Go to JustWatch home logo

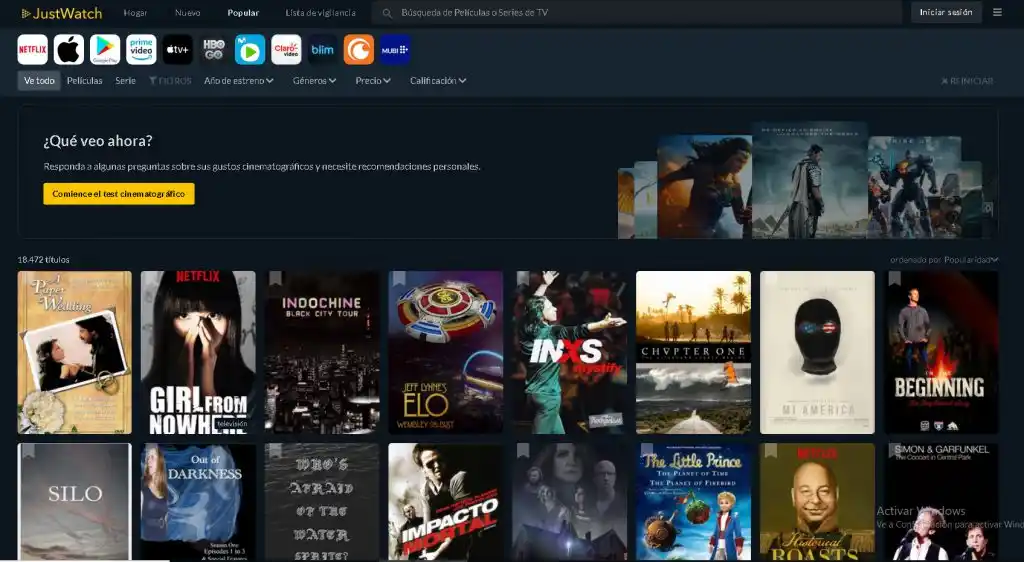point(61,13)
